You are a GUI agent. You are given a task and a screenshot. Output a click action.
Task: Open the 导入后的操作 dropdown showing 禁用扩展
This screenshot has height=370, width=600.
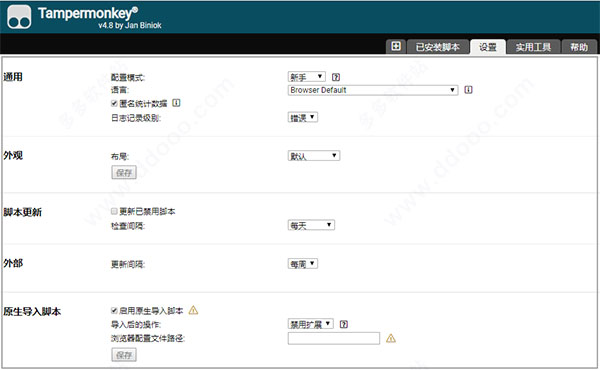click(x=310, y=324)
